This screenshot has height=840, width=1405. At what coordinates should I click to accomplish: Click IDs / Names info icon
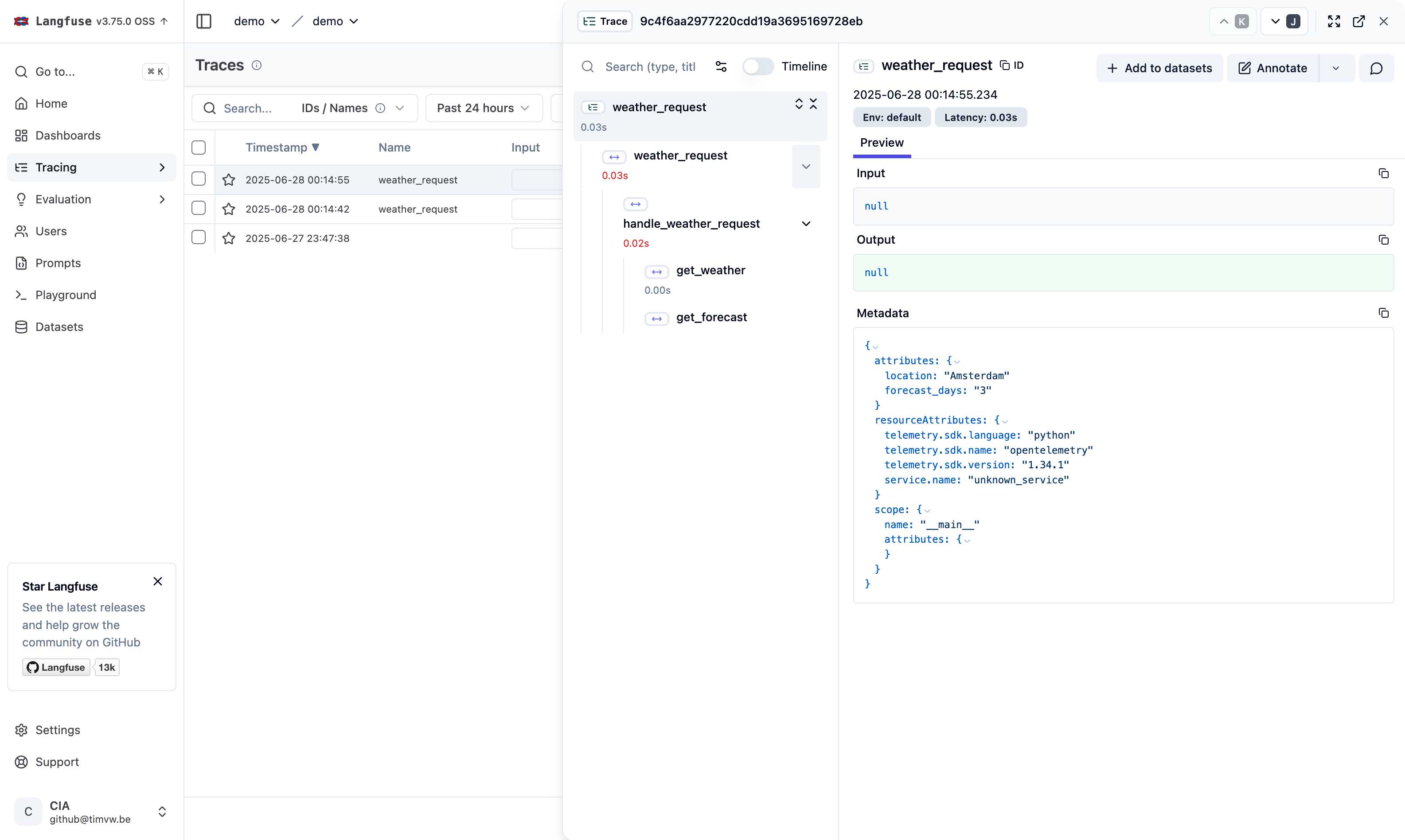point(381,108)
